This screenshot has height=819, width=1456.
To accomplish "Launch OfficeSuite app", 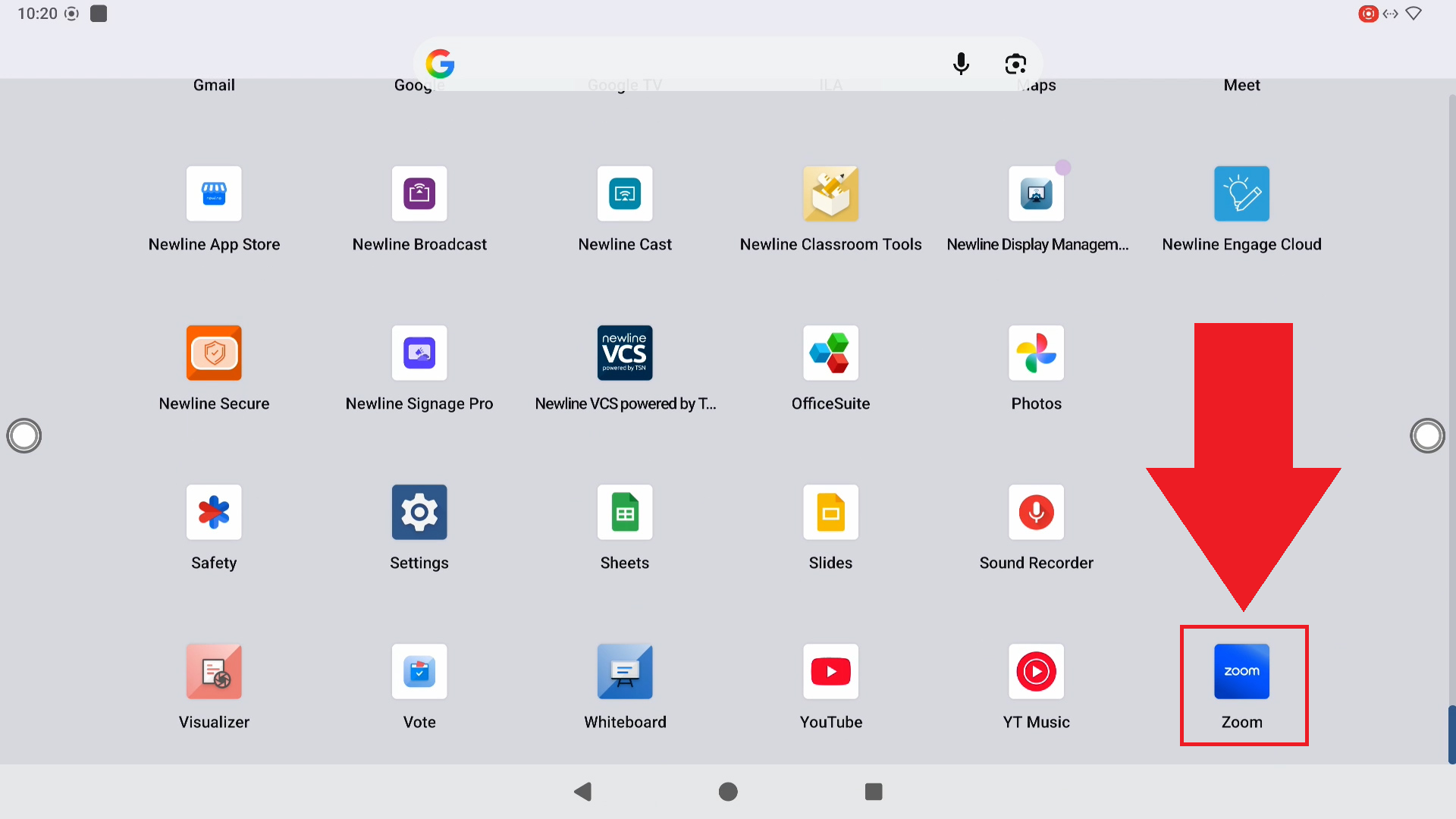I will click(830, 353).
